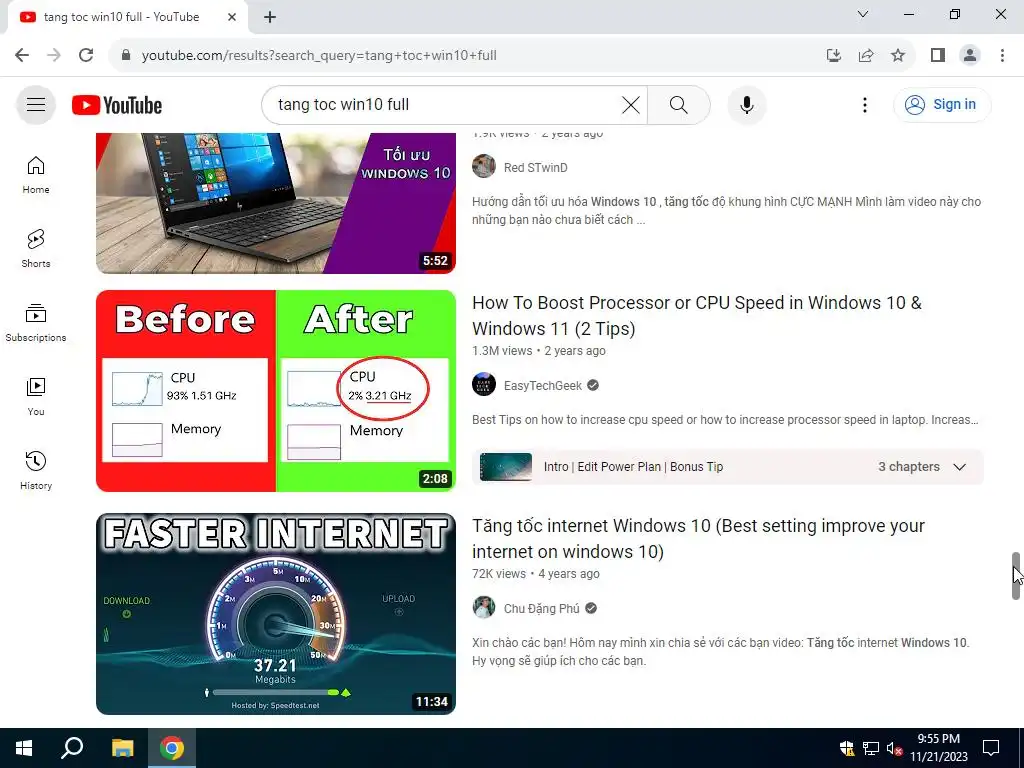This screenshot has width=1024, height=768.
Task: Open History in the sidebar
Action: point(36,471)
